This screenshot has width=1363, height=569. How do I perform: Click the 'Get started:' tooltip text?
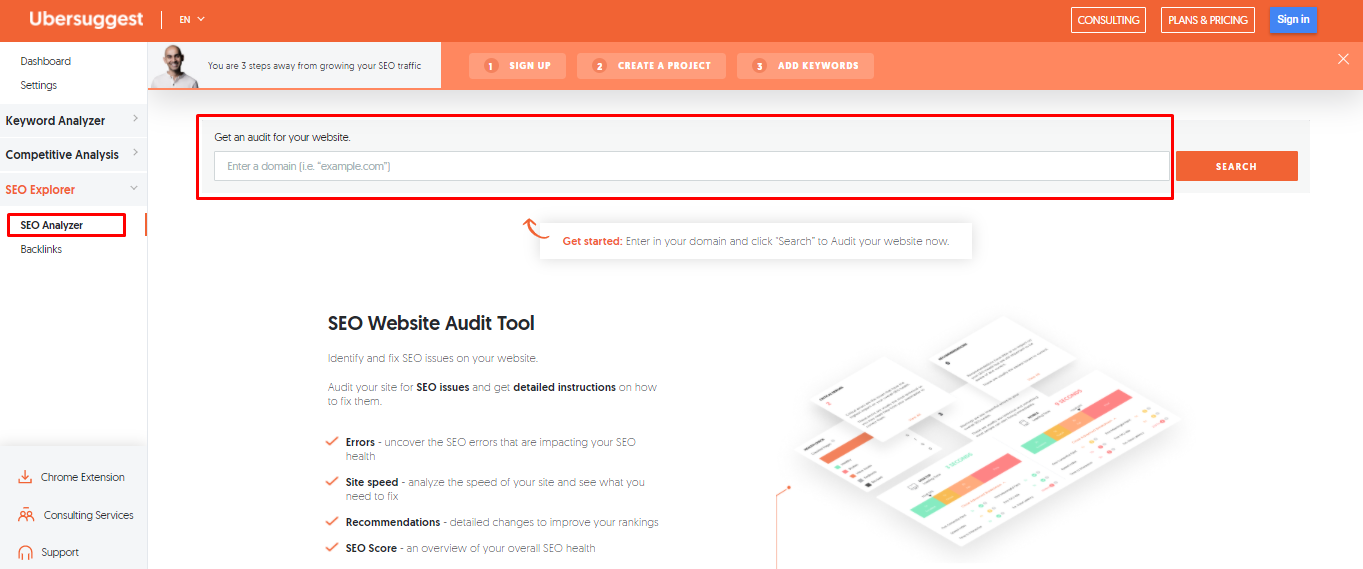point(593,241)
